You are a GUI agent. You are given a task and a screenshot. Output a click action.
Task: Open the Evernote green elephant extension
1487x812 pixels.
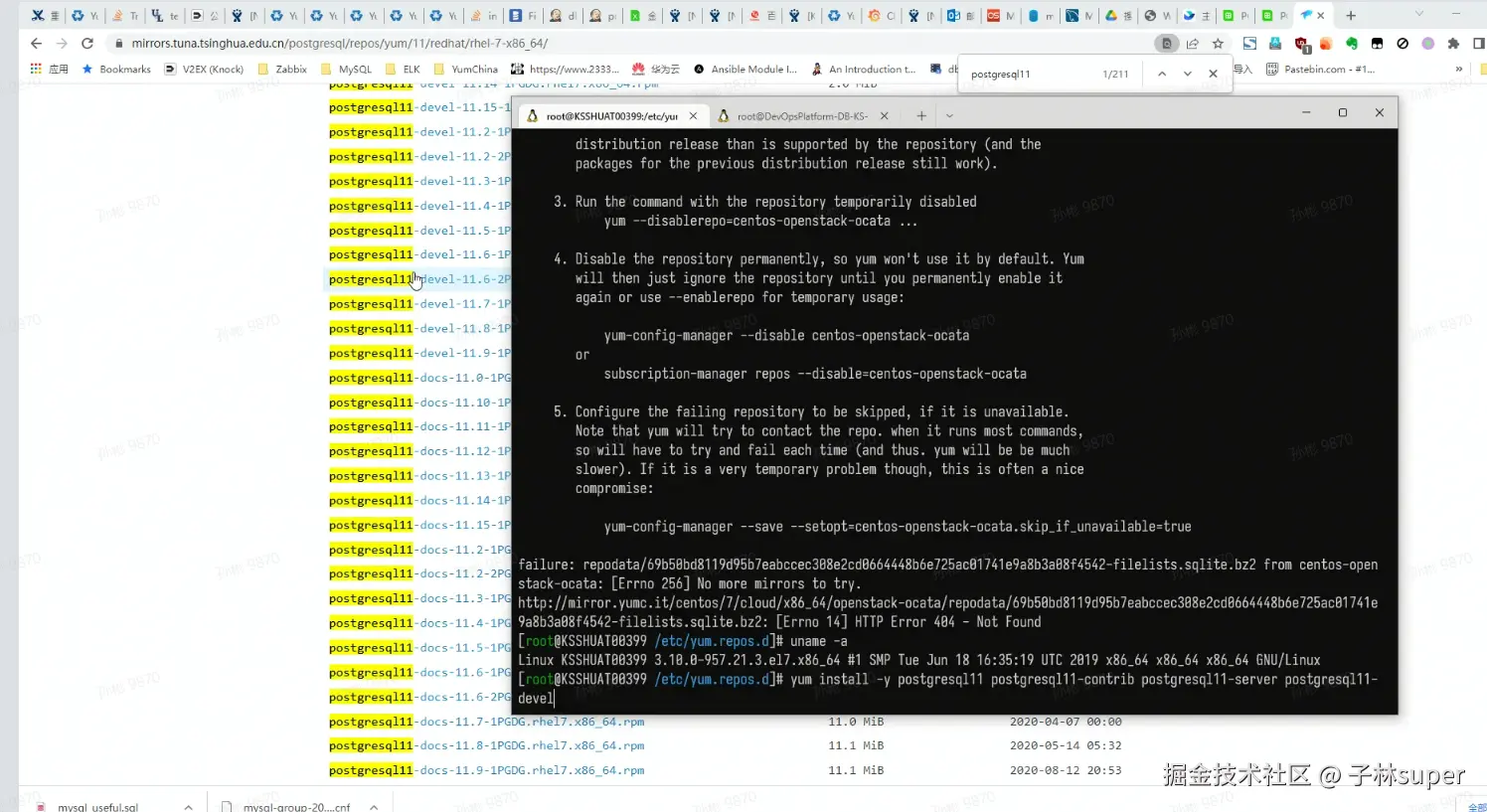click(x=1351, y=44)
